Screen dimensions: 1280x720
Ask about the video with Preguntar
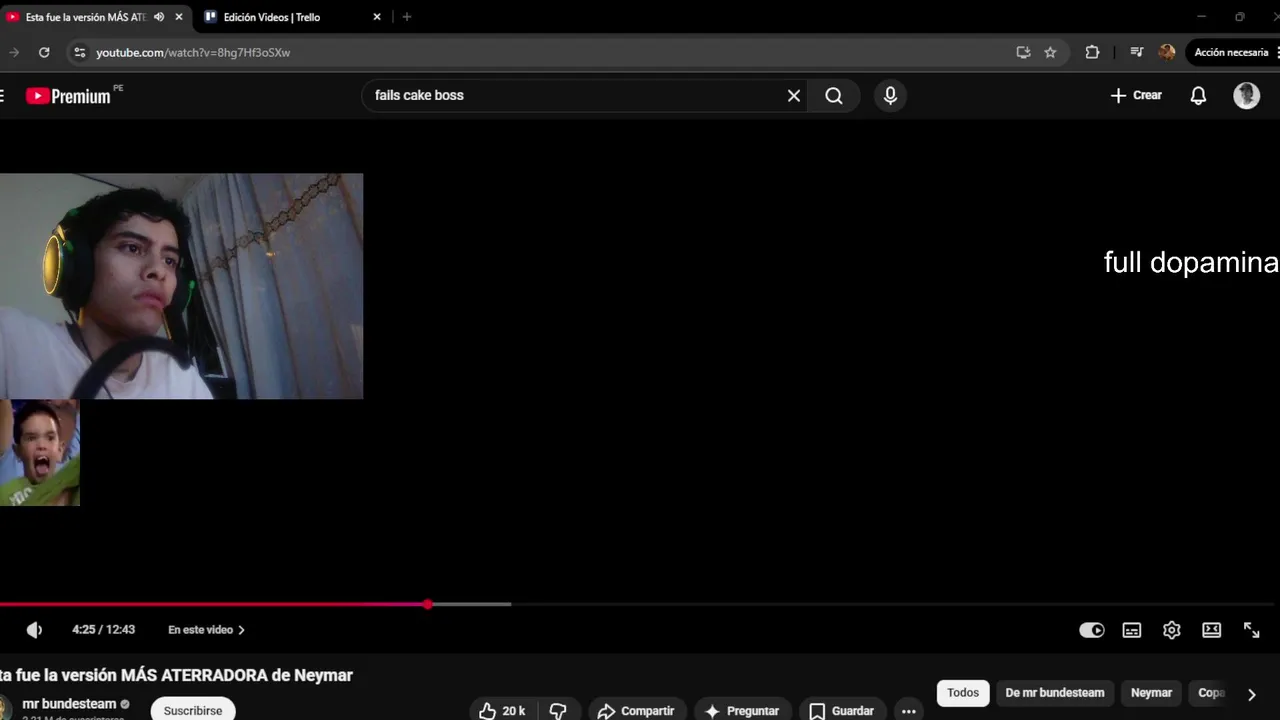[742, 711]
